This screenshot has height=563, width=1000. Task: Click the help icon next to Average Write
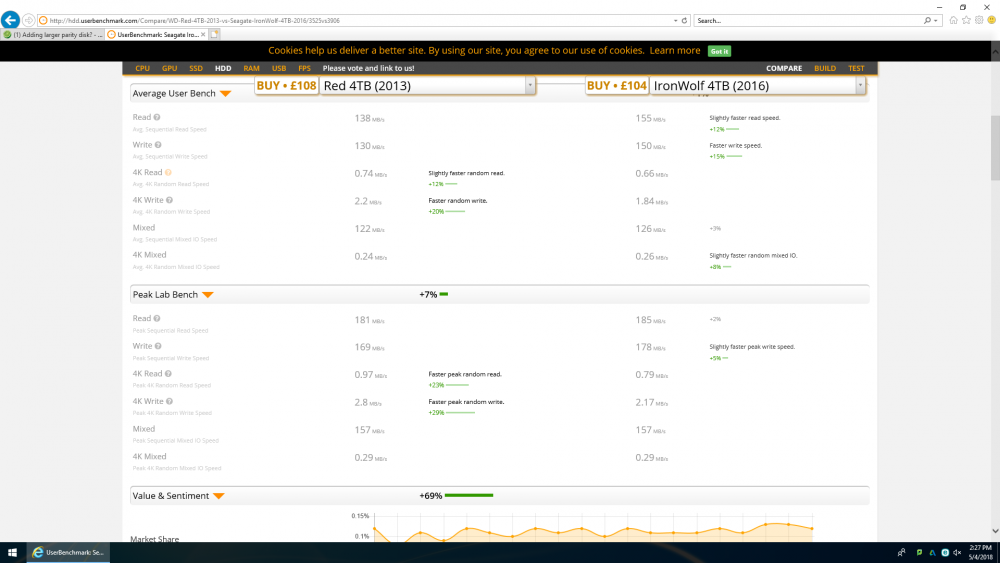coord(158,145)
